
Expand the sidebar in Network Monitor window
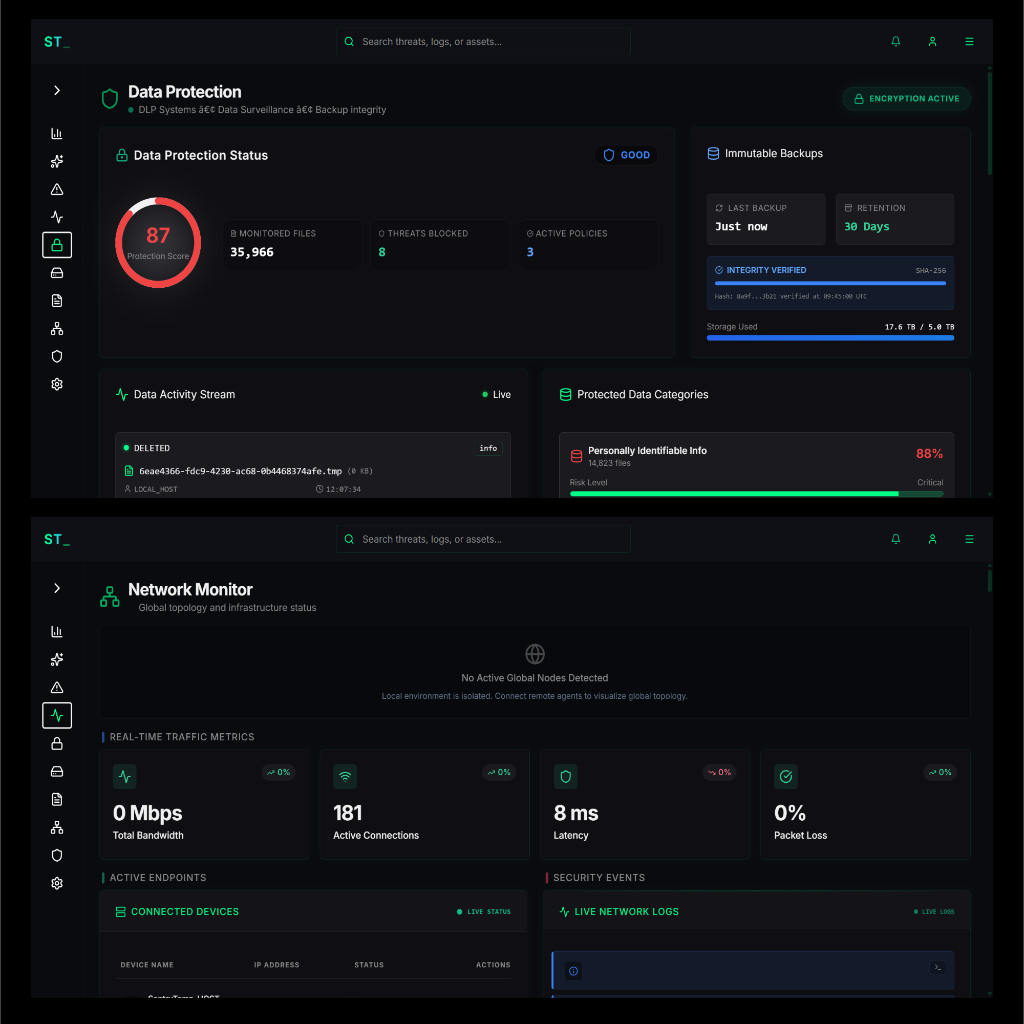point(57,588)
